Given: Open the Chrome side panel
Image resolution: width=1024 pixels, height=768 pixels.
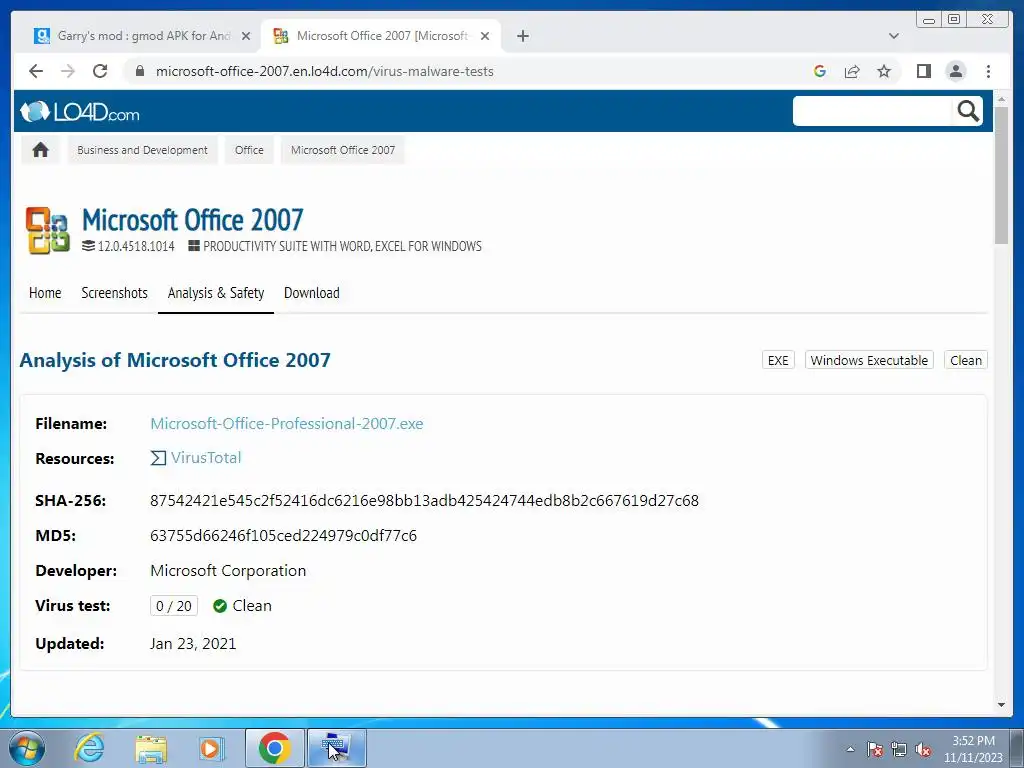Looking at the screenshot, I should pos(923,71).
